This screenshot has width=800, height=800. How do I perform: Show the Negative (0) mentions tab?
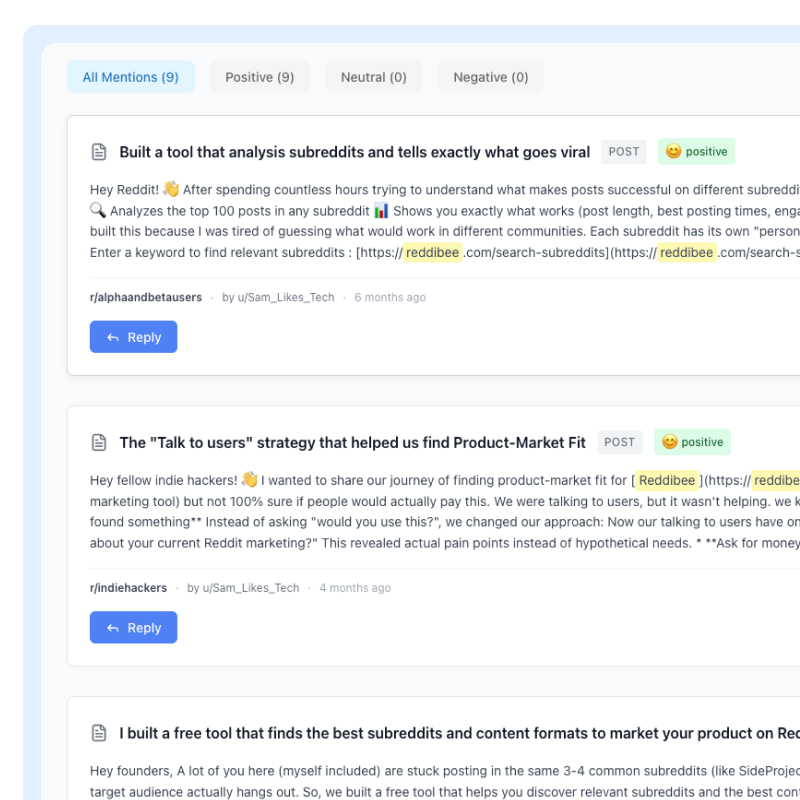tap(491, 77)
